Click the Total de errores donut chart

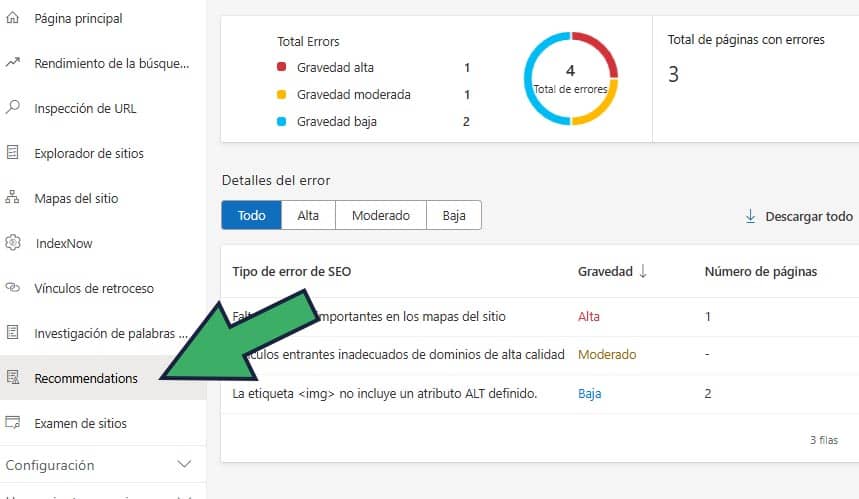(571, 78)
